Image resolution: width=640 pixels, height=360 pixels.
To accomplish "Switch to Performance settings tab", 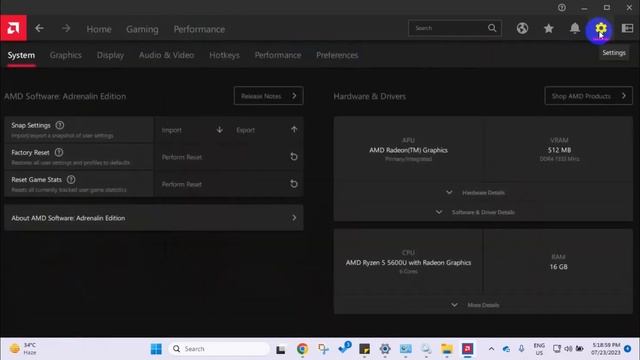I will click(x=278, y=55).
